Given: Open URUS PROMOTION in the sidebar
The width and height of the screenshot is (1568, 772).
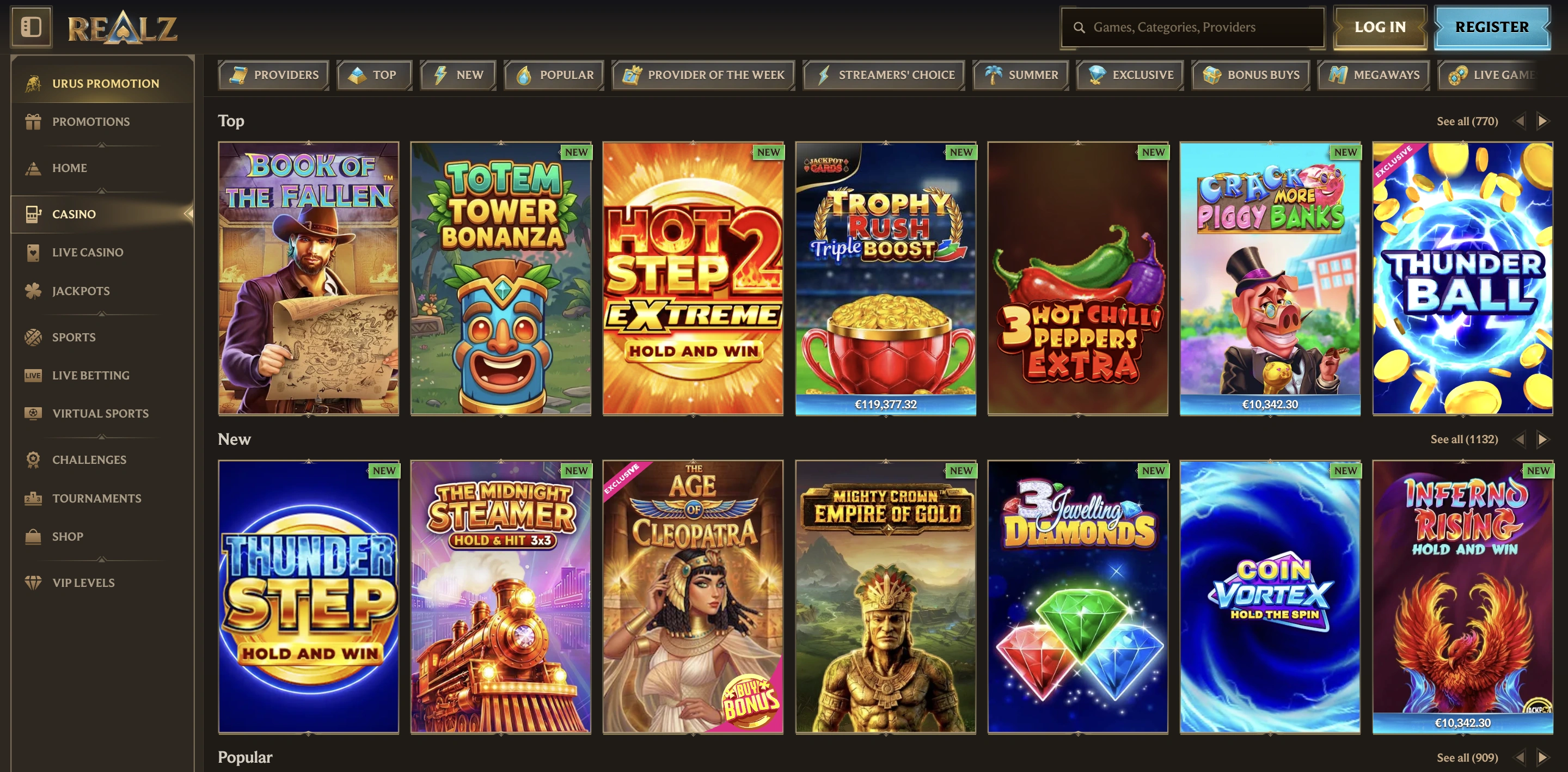Looking at the screenshot, I should click(102, 83).
